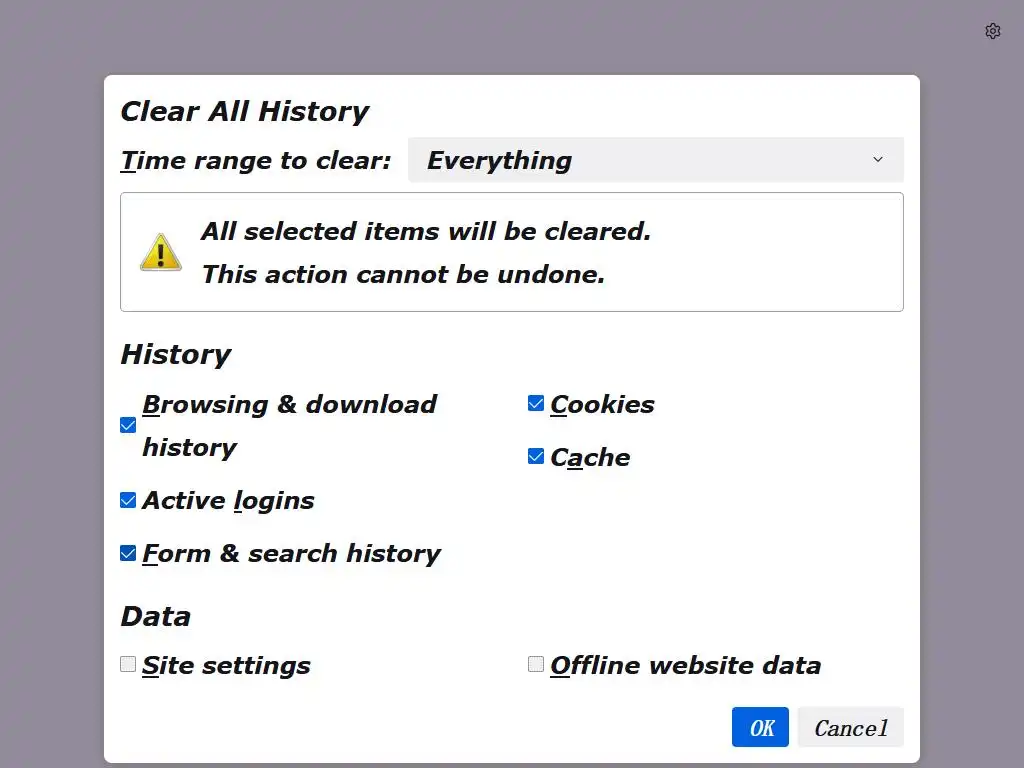Image resolution: width=1024 pixels, height=768 pixels.
Task: Uncheck the Active logins checkbox
Action: (x=128, y=500)
